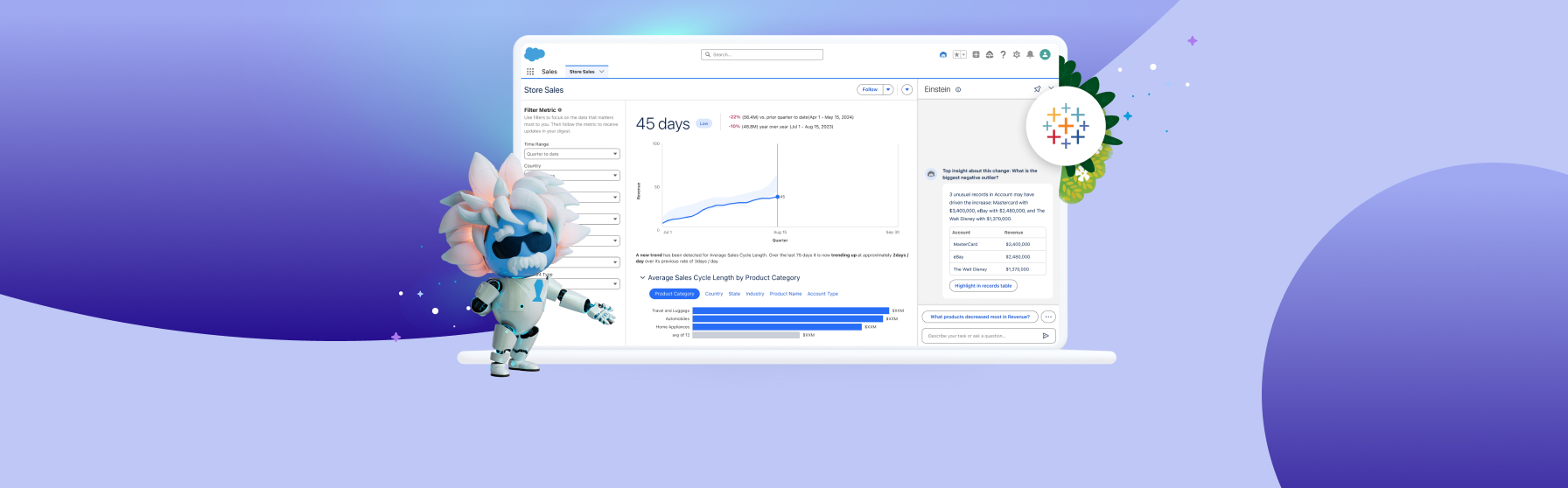Open the setup gear icon
The image size is (1568, 488).
(1017, 54)
